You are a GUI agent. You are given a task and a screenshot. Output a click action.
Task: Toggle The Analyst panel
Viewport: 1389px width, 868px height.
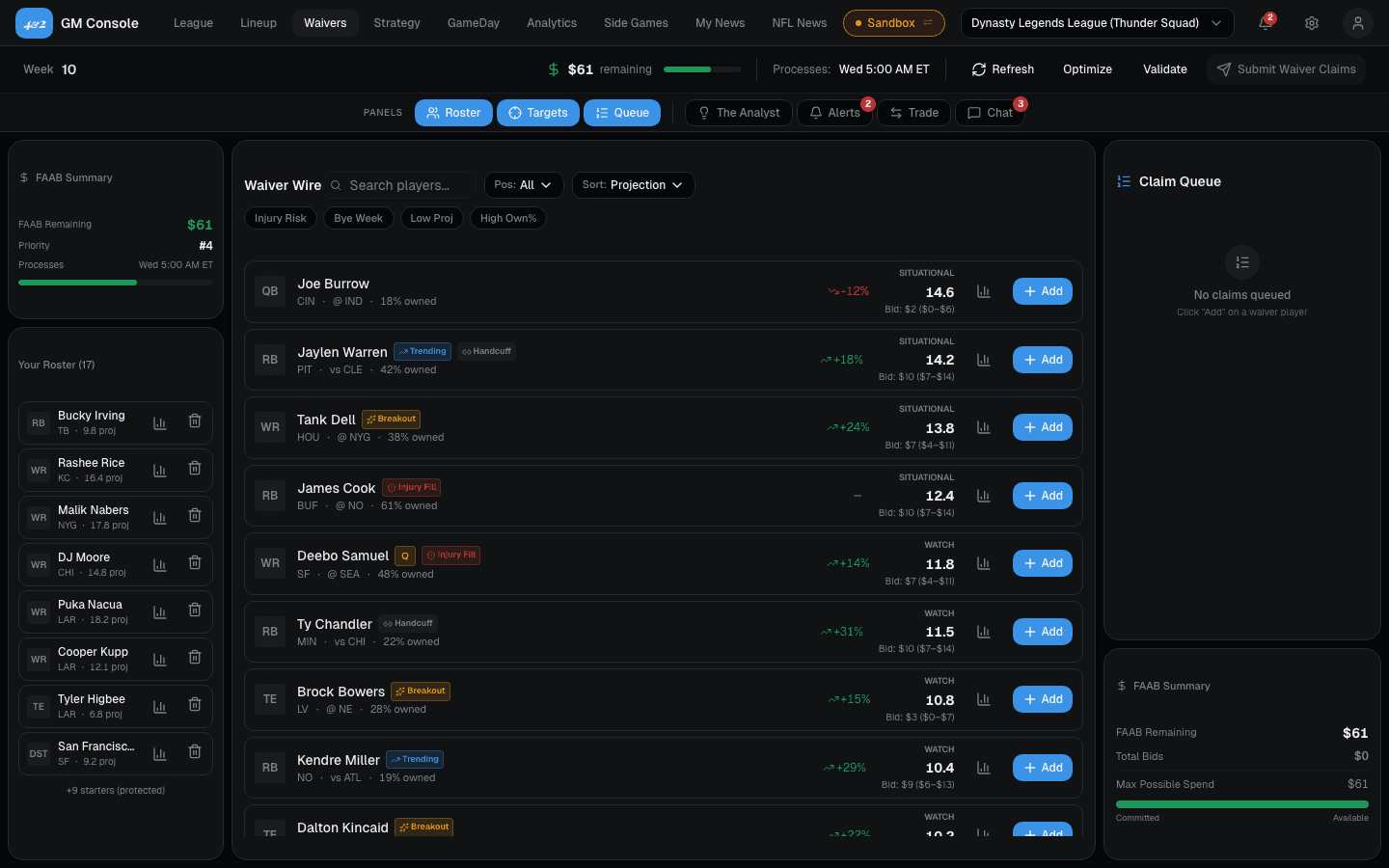click(x=739, y=113)
